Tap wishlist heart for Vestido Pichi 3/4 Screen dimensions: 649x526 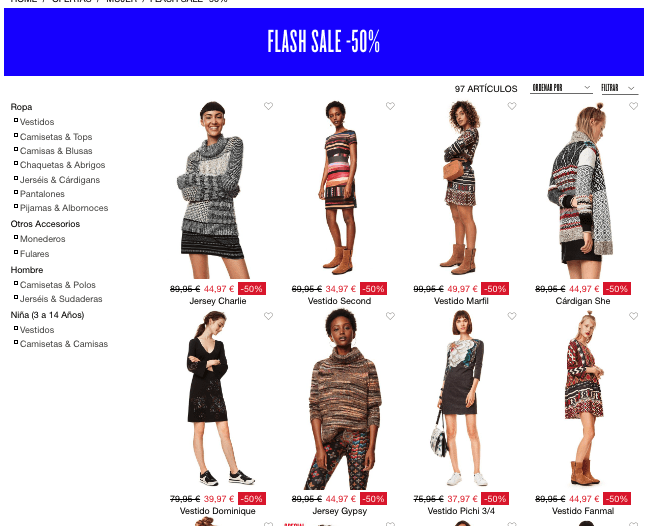(x=512, y=316)
